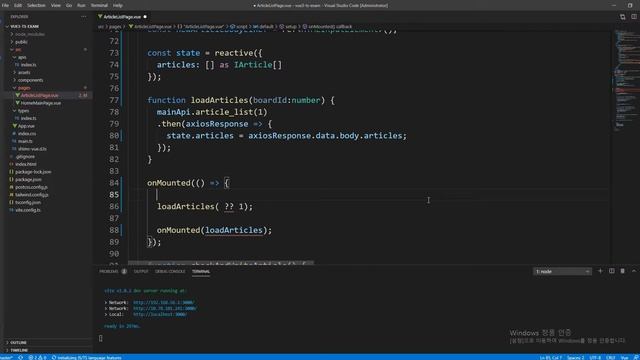The width and height of the screenshot is (640, 360).
Task: Open shims-vue.d.ts in the explorer
Action: tap(32, 149)
